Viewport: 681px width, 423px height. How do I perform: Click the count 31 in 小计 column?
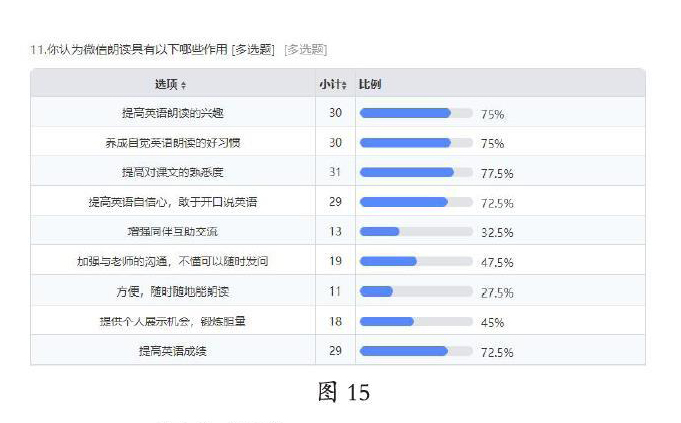click(335, 172)
